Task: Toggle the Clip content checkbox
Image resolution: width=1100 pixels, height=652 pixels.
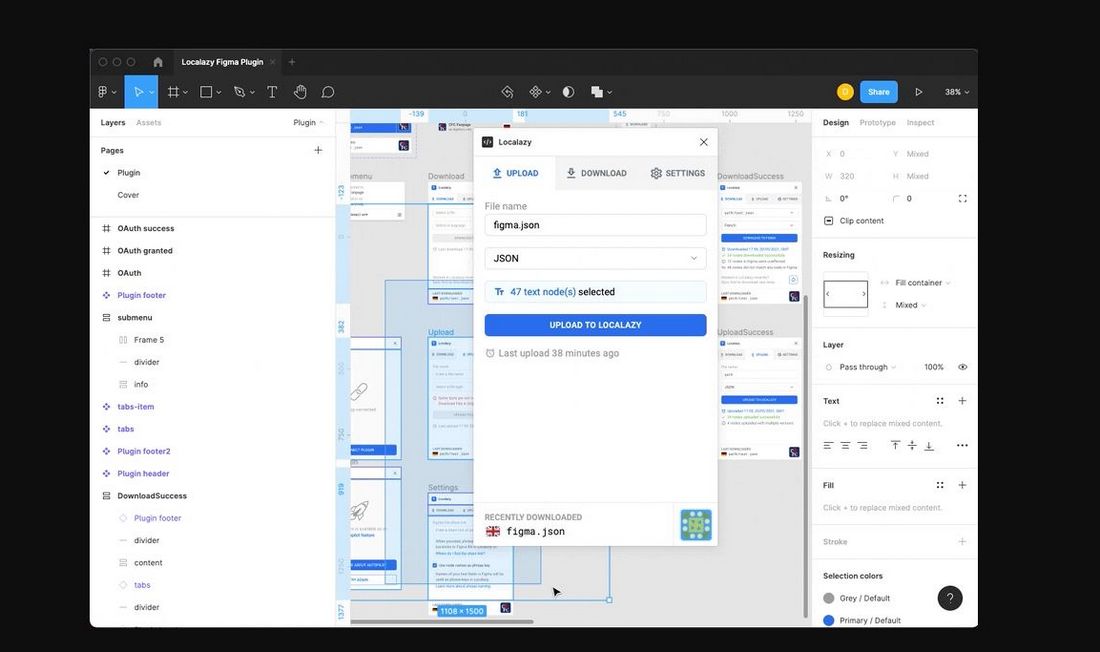Action: point(829,220)
